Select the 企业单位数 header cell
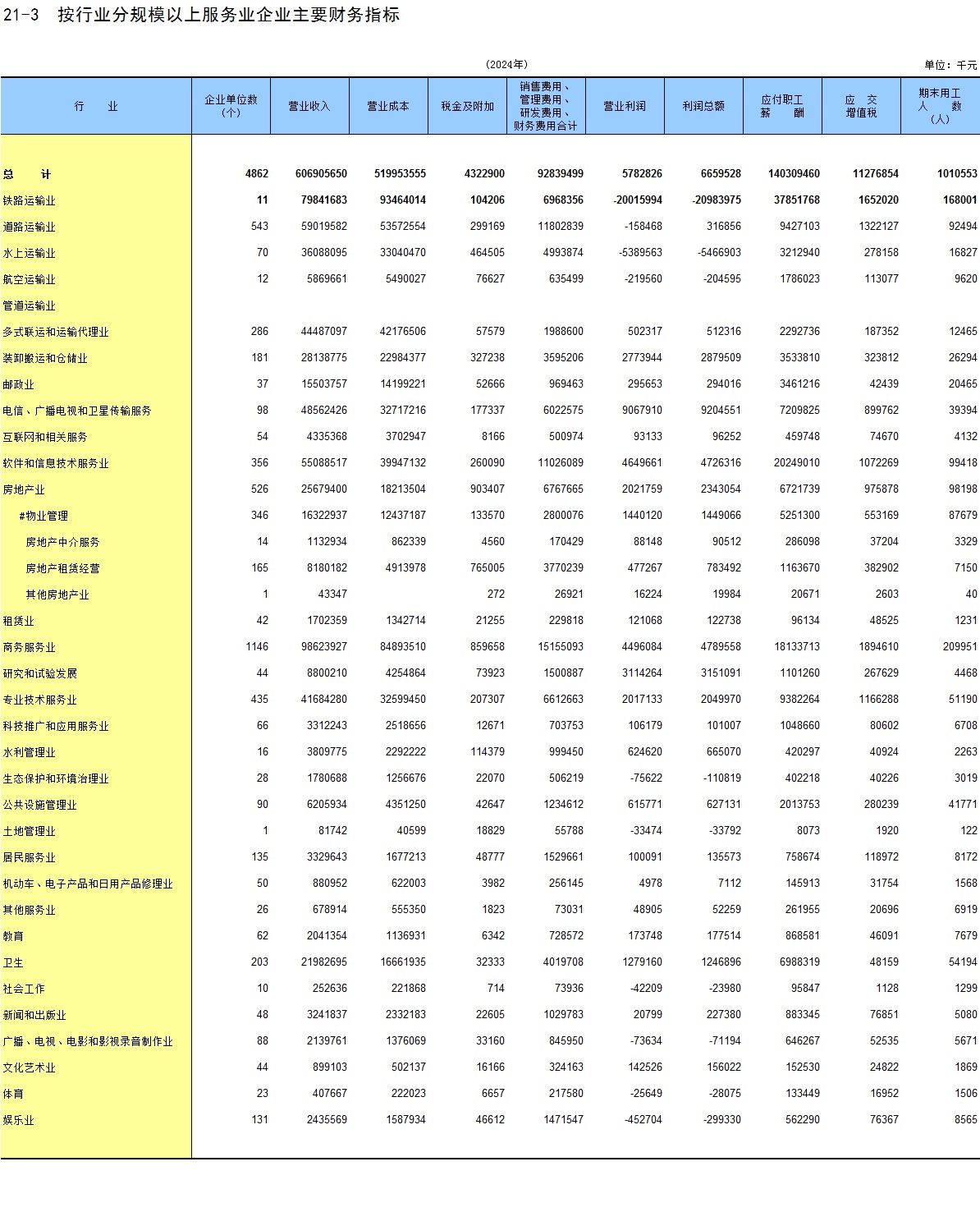This screenshot has width=980, height=1212. coord(231,106)
